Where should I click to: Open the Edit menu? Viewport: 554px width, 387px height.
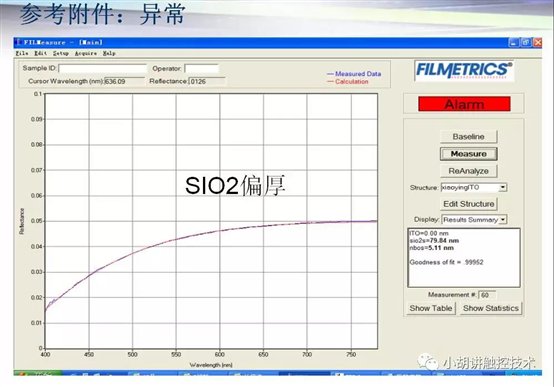(x=40, y=53)
